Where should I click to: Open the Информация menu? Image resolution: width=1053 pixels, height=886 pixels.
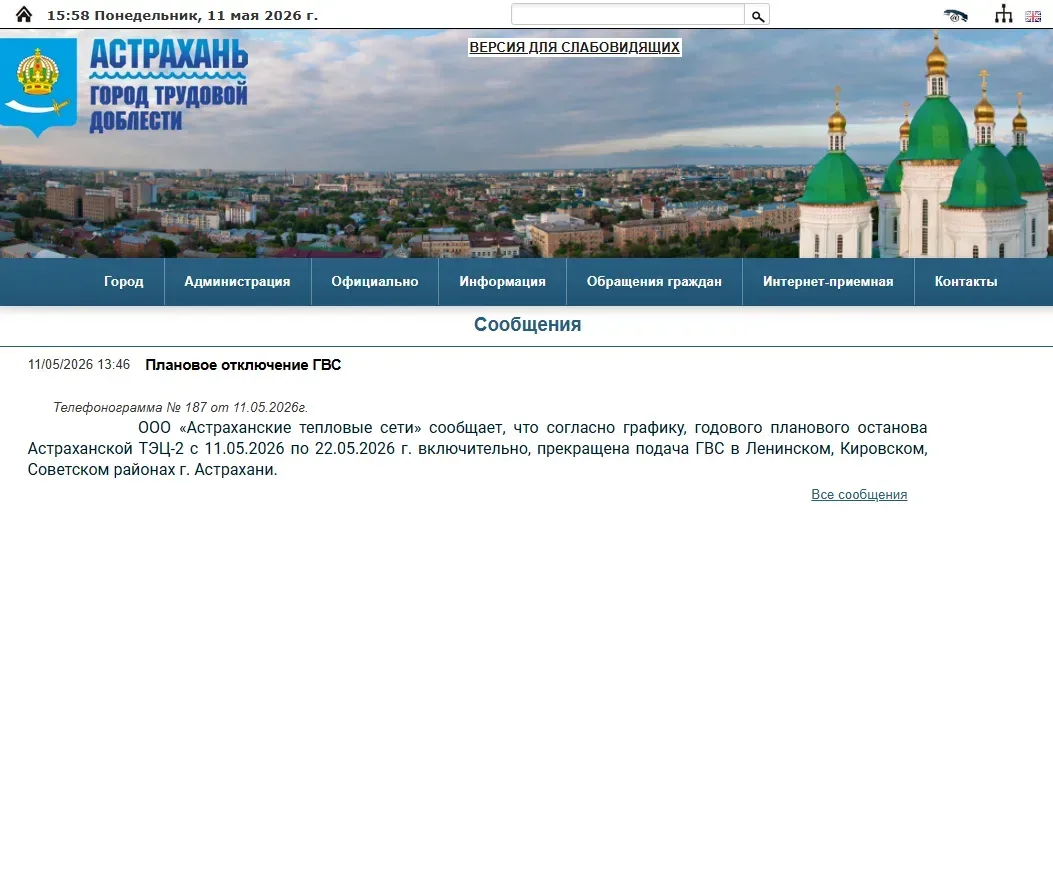pos(502,281)
